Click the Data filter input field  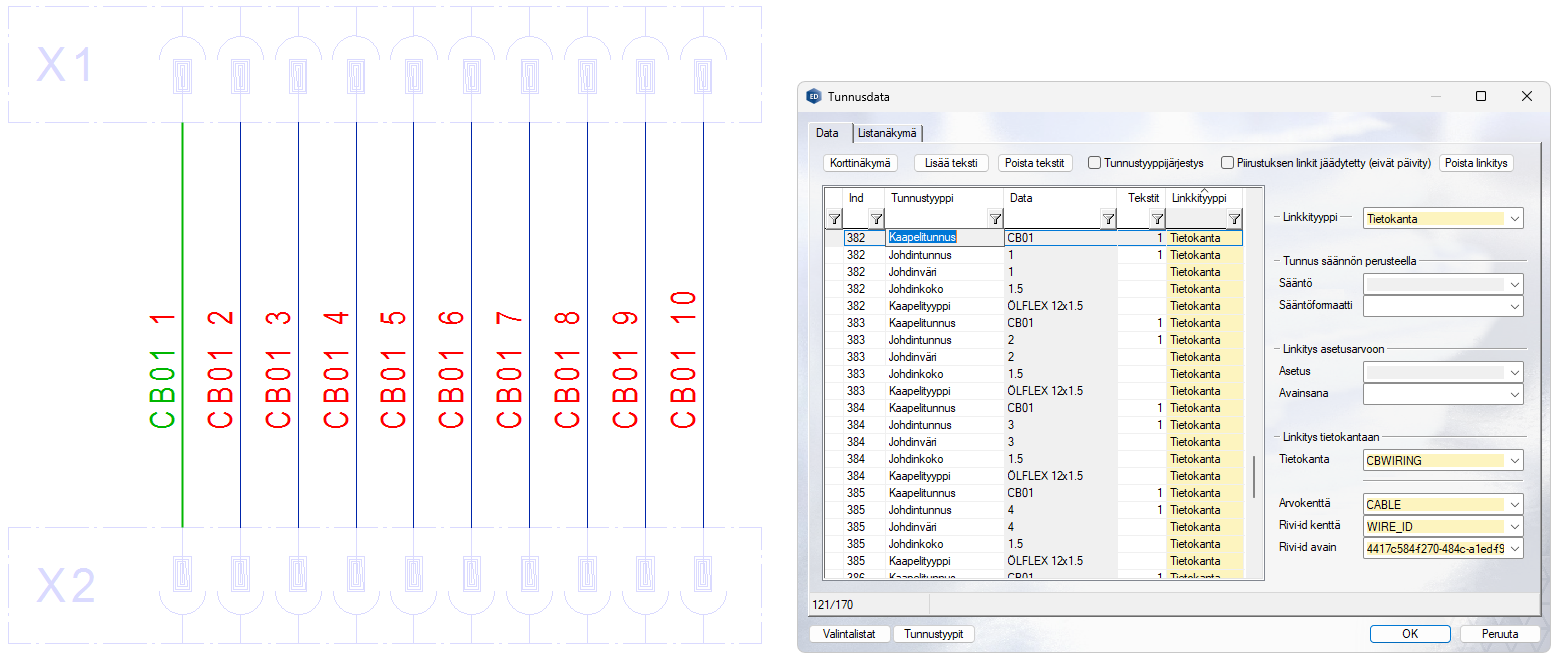pyautogui.click(x=1053, y=219)
